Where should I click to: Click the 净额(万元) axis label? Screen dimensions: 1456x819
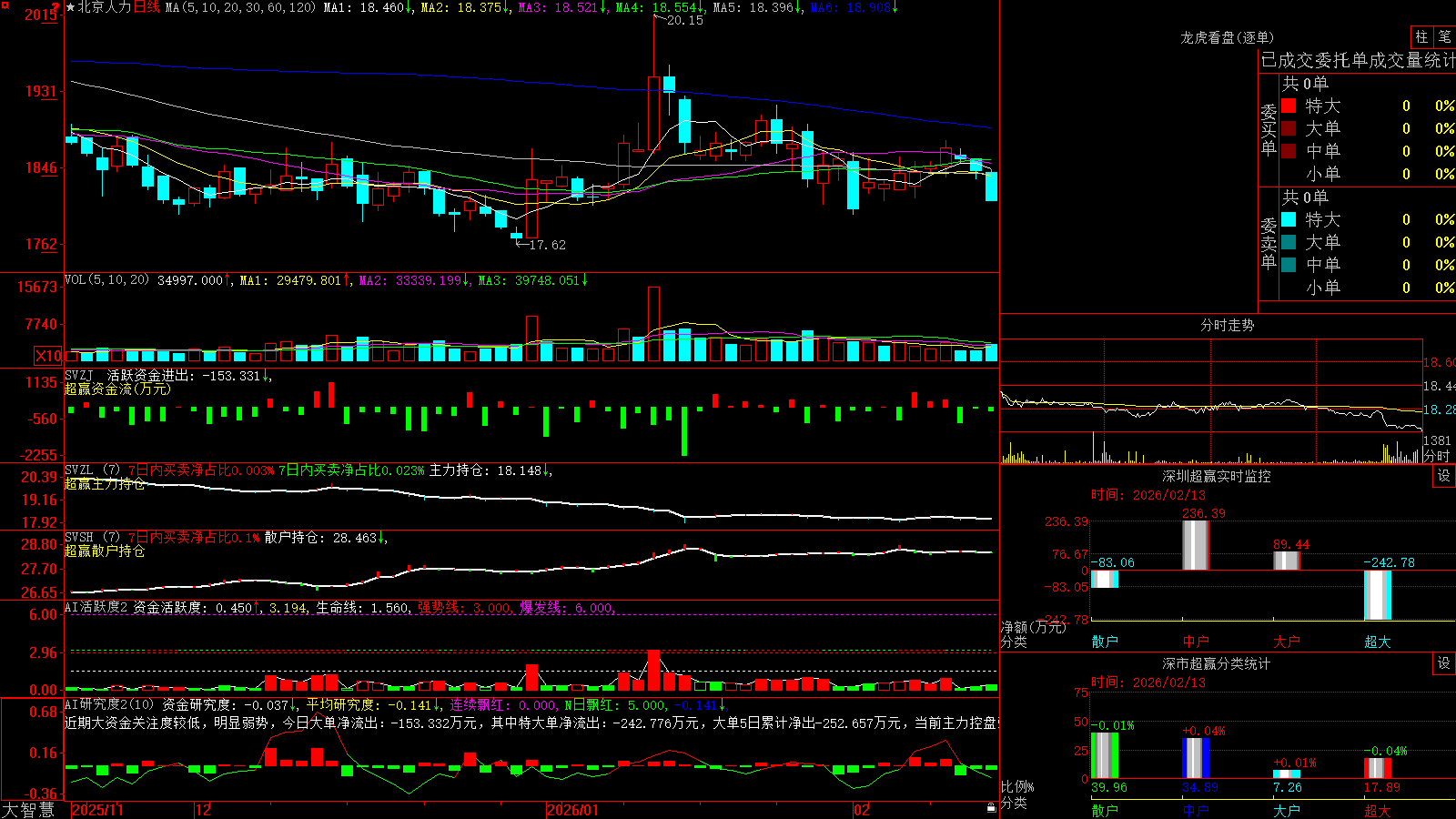coord(1033,627)
